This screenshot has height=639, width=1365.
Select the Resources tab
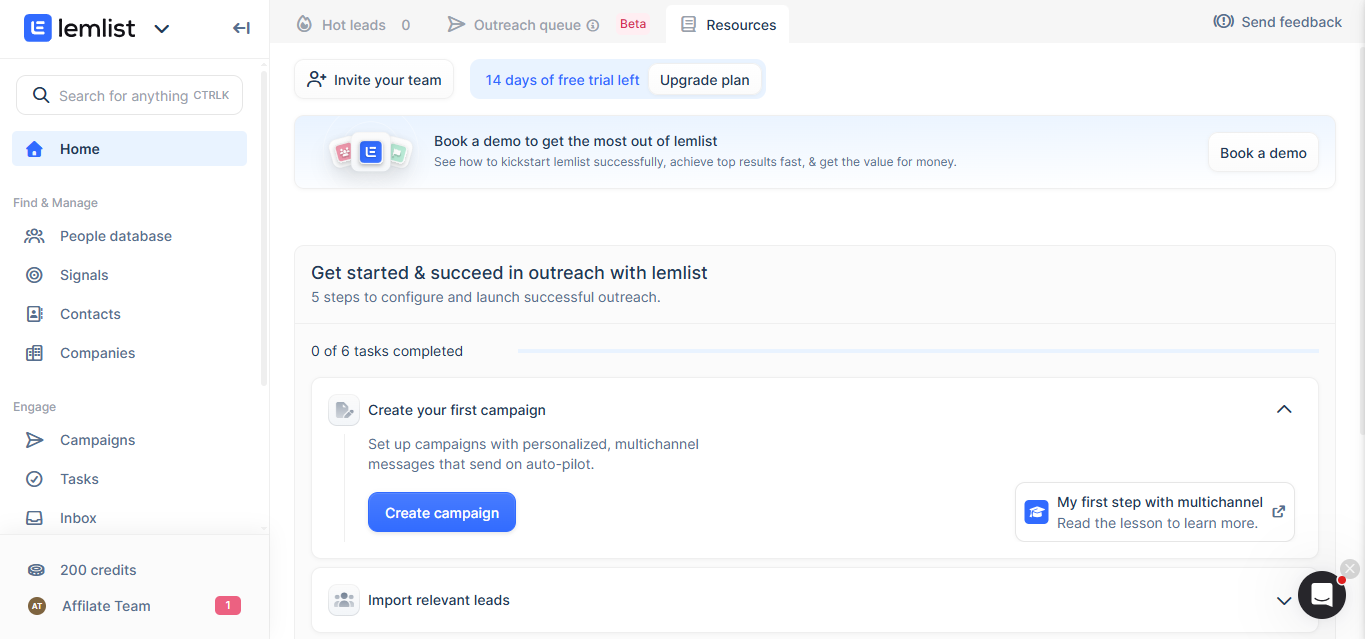[728, 25]
